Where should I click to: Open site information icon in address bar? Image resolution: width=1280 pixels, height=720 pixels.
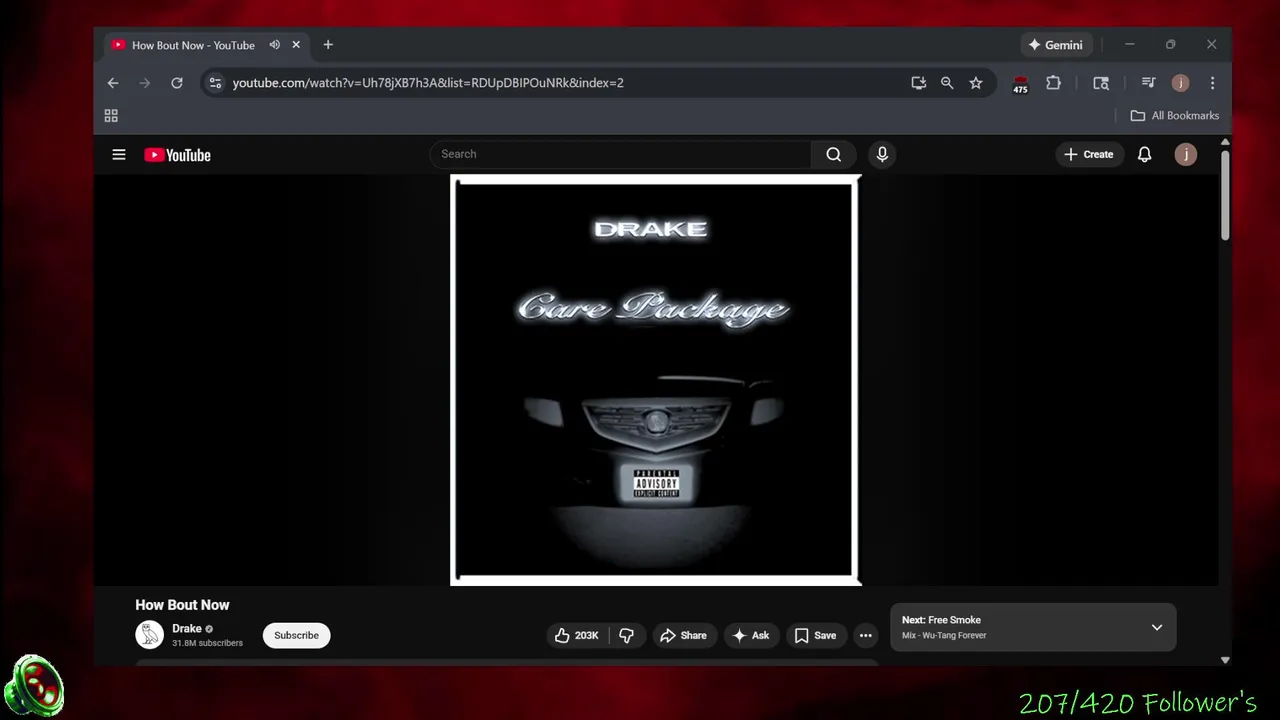point(215,83)
